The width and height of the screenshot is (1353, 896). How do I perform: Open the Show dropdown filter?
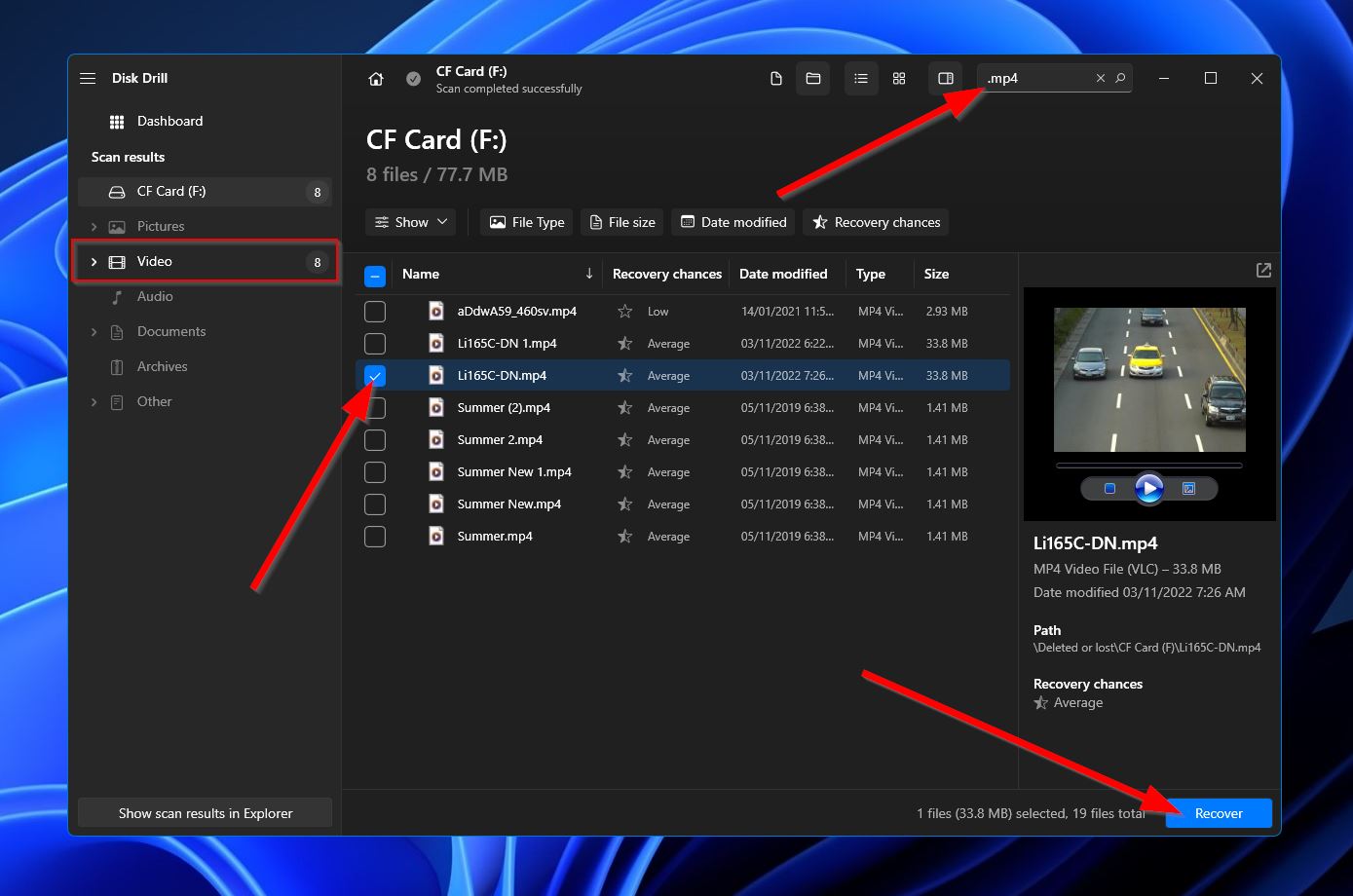411,222
